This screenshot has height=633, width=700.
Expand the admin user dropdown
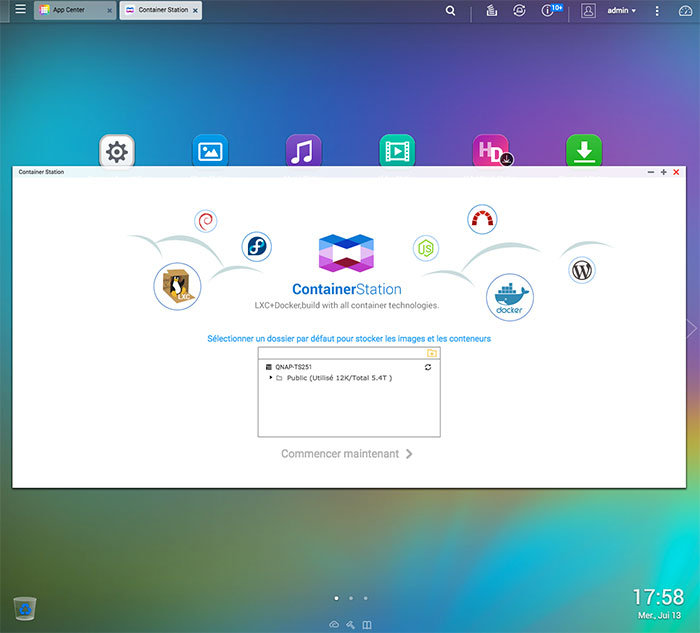click(x=621, y=10)
